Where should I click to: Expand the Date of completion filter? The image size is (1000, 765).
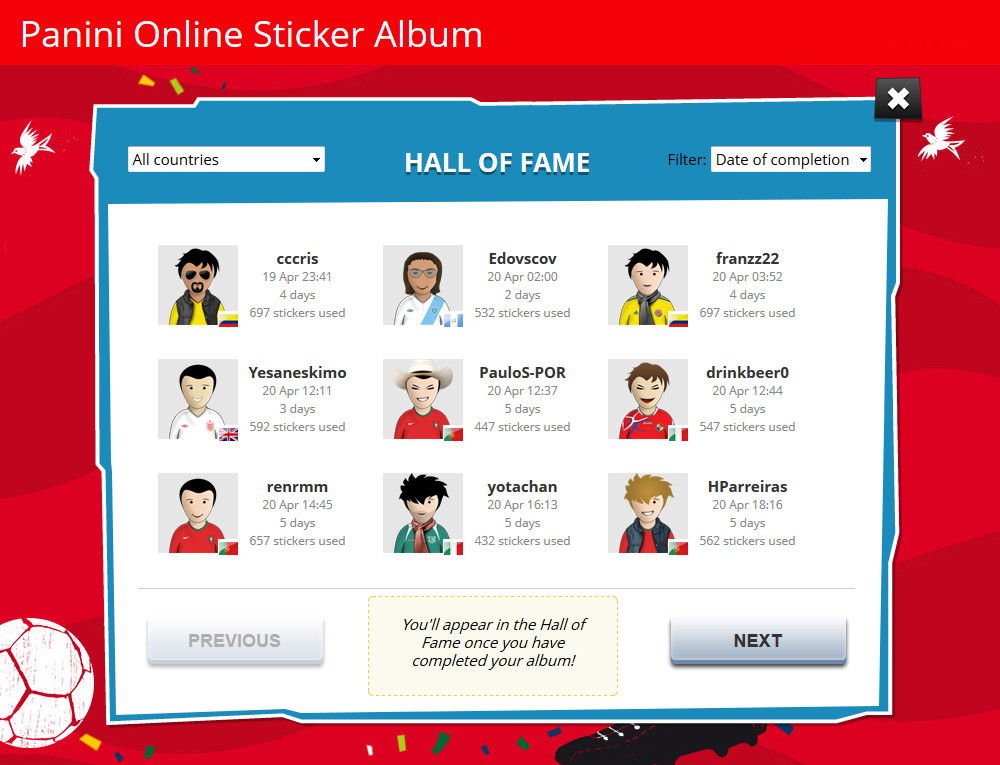click(791, 159)
